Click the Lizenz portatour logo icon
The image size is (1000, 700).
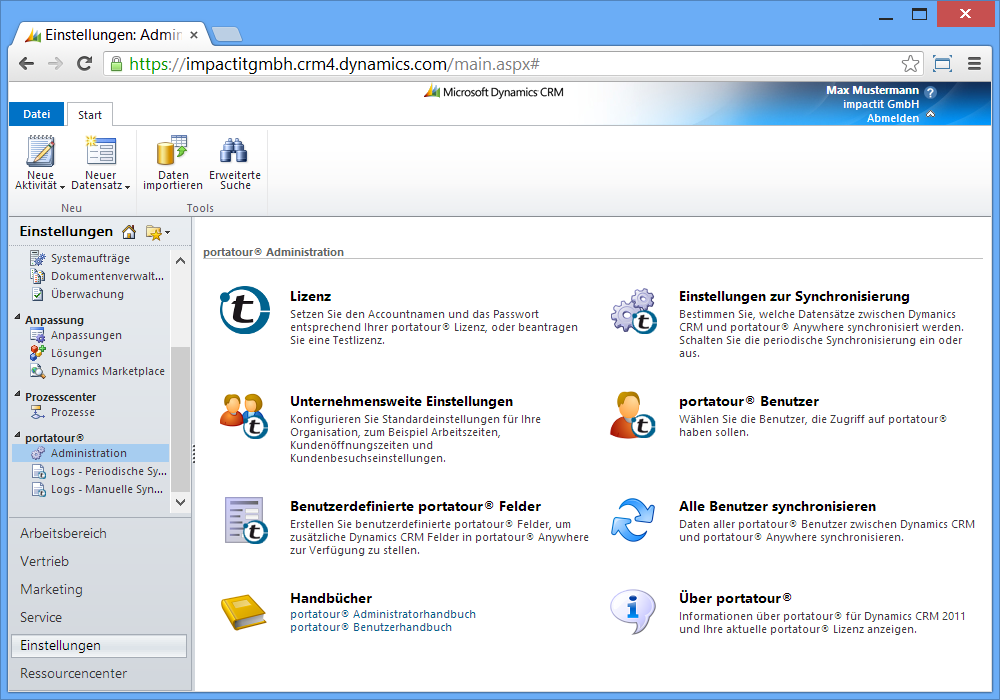[244, 310]
